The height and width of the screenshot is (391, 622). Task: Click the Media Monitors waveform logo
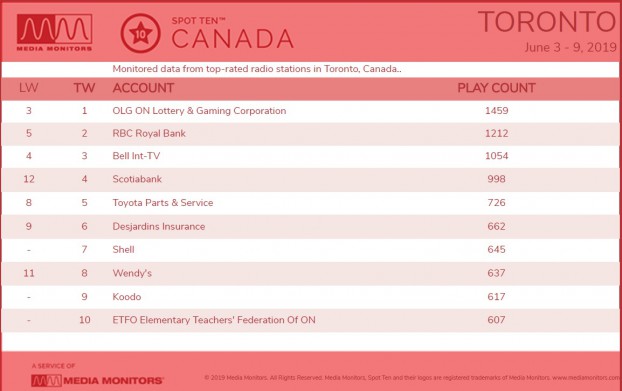click(54, 33)
